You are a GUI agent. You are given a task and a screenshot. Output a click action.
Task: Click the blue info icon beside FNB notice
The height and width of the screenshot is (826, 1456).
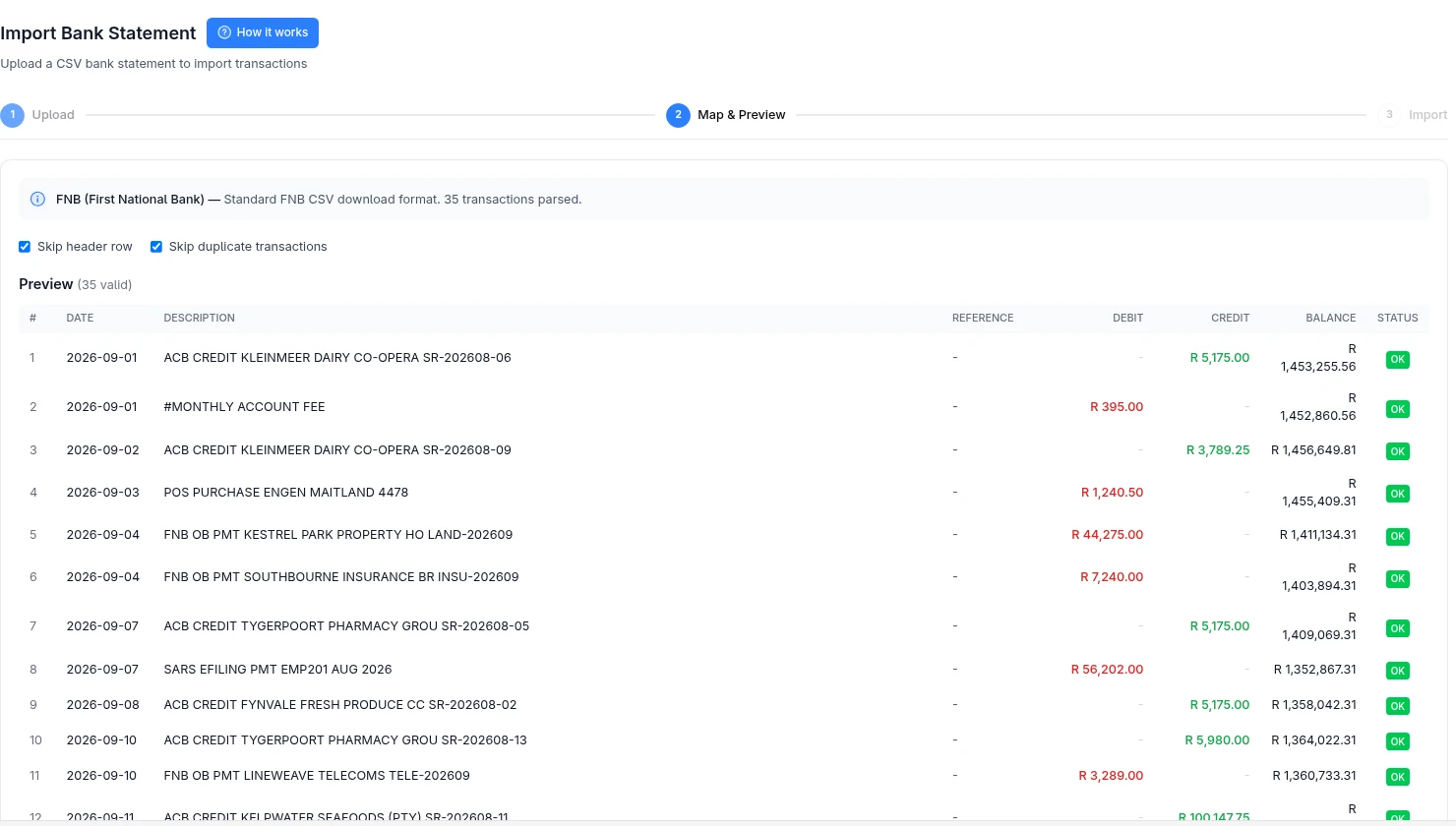pos(37,200)
